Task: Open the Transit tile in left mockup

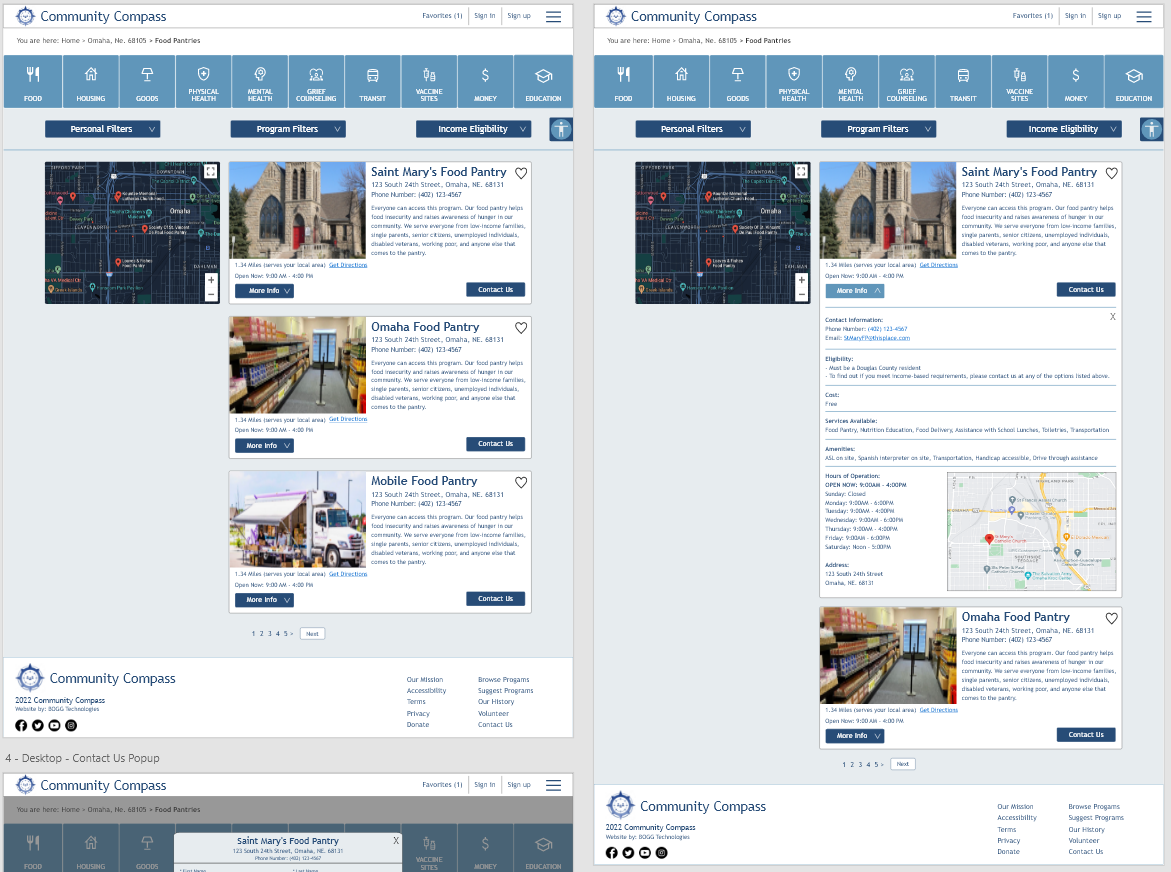Action: pyautogui.click(x=372, y=81)
